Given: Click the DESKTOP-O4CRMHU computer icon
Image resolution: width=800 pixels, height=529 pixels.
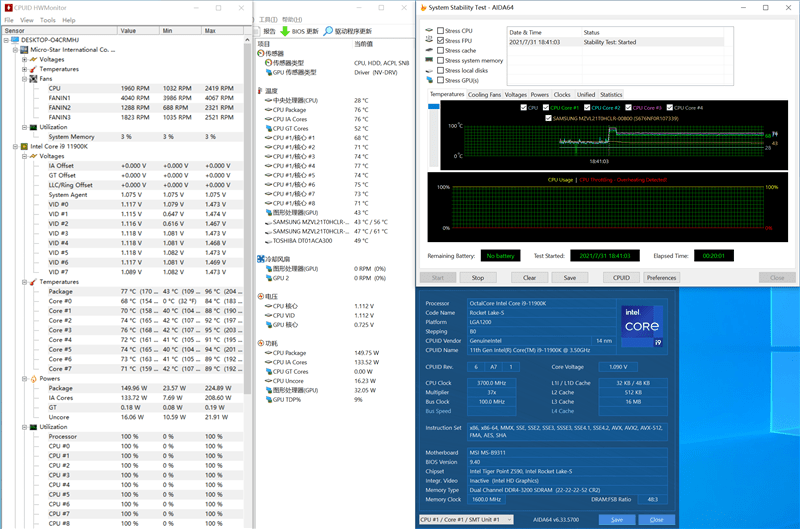Looking at the screenshot, I should [15, 40].
